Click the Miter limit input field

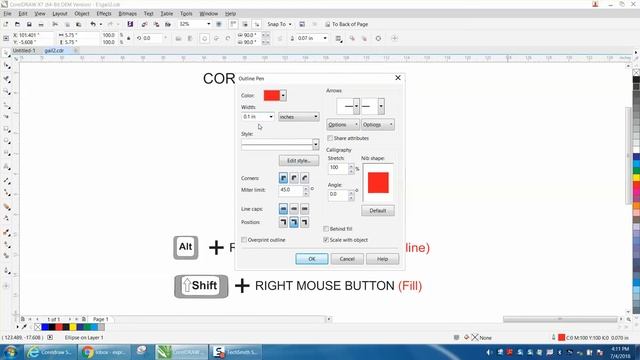click(x=291, y=190)
